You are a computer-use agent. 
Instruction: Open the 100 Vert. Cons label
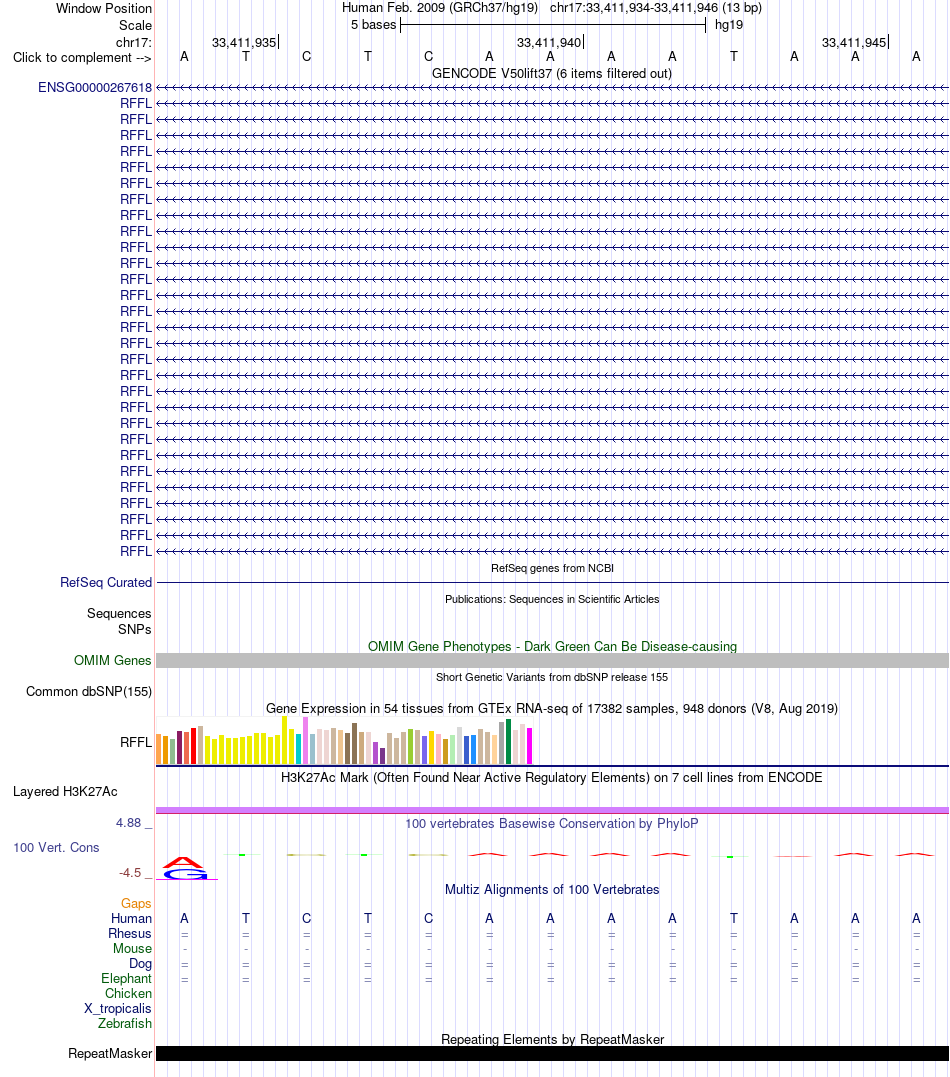(56, 848)
